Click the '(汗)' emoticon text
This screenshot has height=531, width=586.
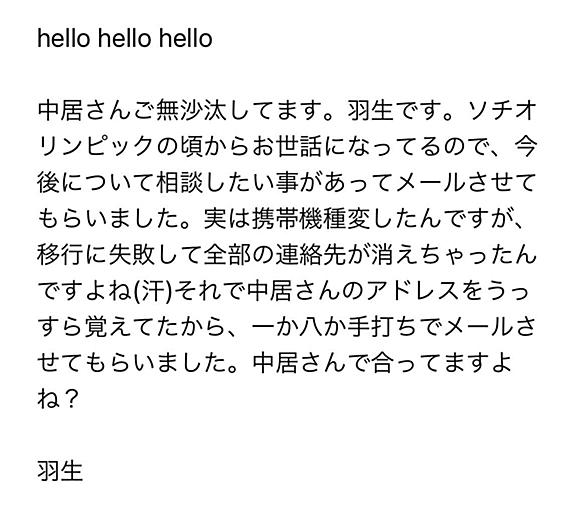[x=154, y=291]
